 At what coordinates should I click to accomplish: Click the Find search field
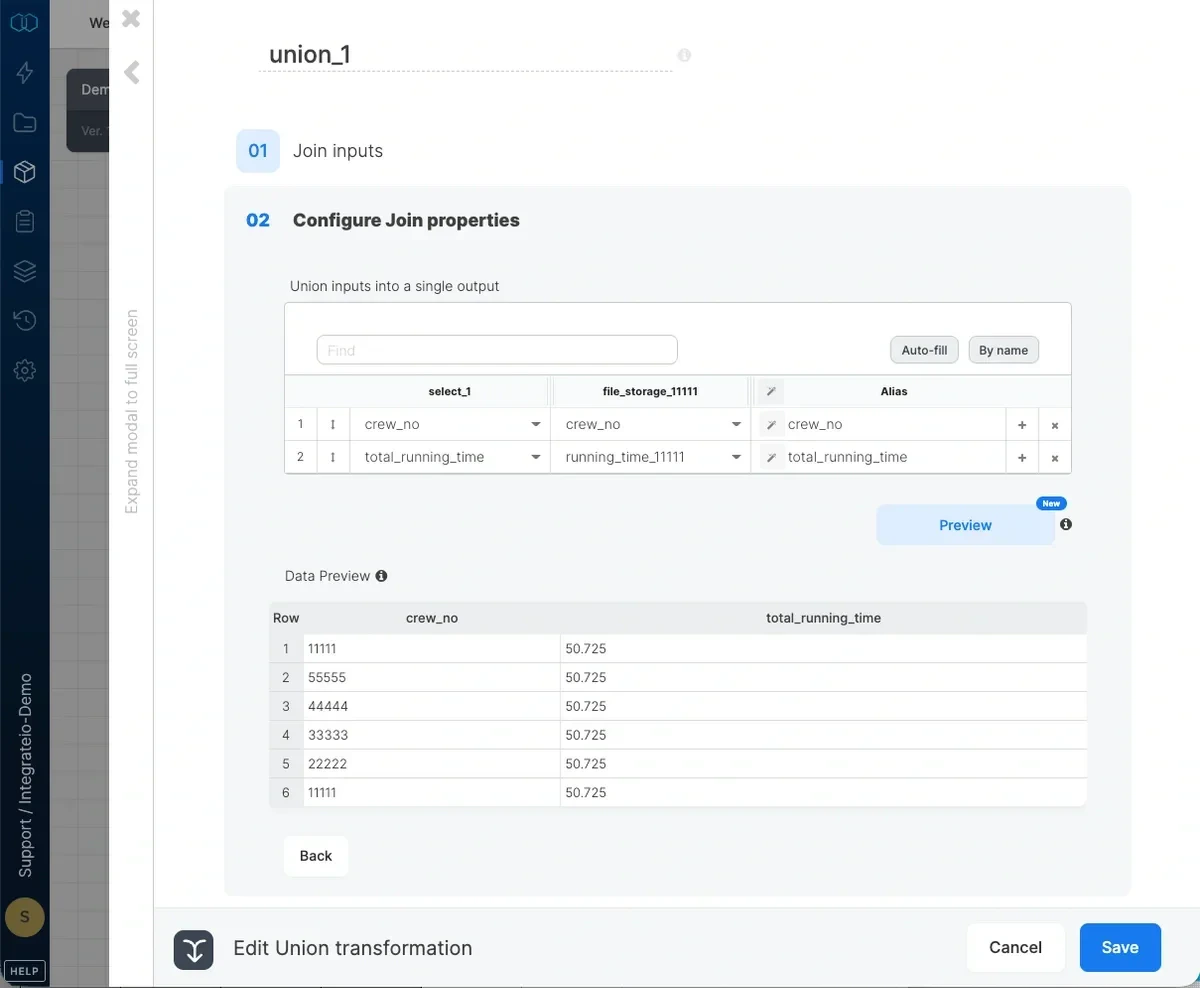point(497,350)
